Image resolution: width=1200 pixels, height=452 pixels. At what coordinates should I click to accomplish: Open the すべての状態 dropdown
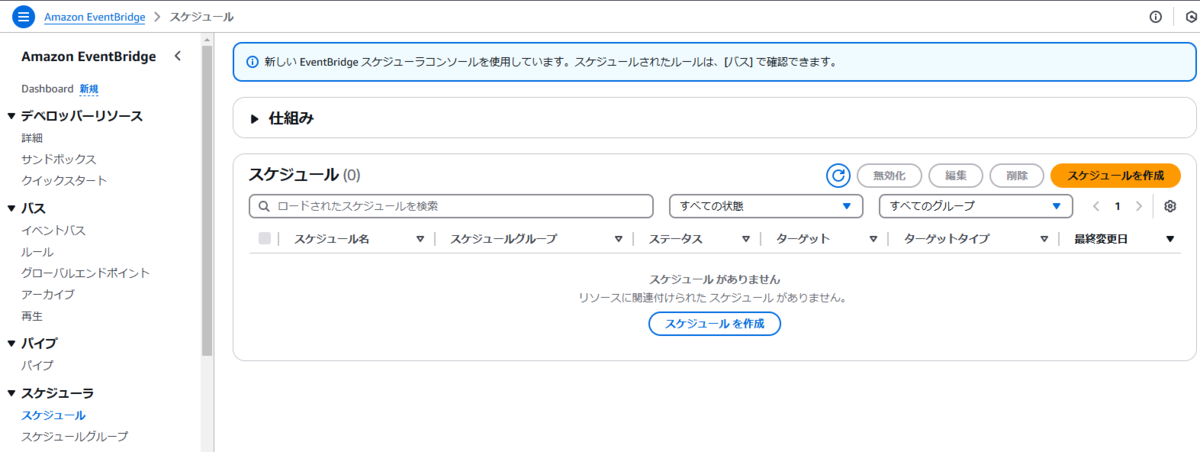[x=766, y=206]
